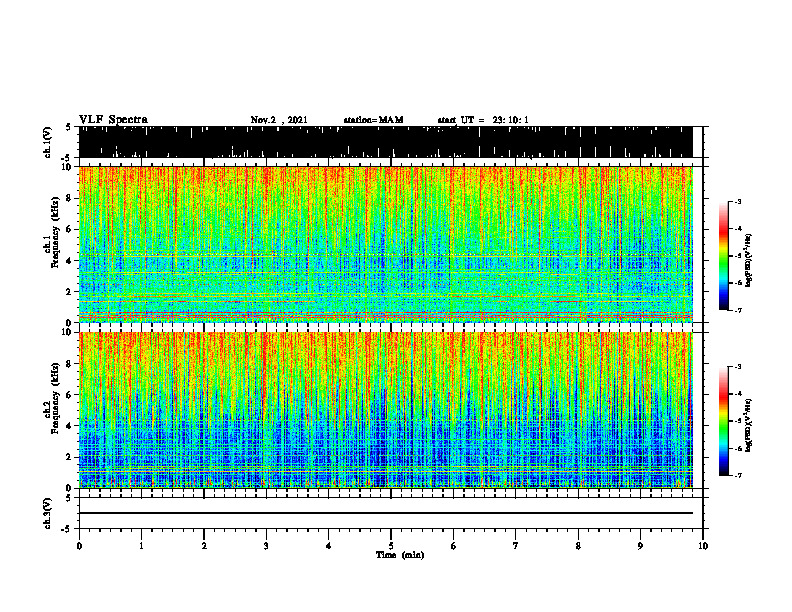Click inside the ch.1 spectrogram panel
The image size is (792, 612).
pos(386,244)
